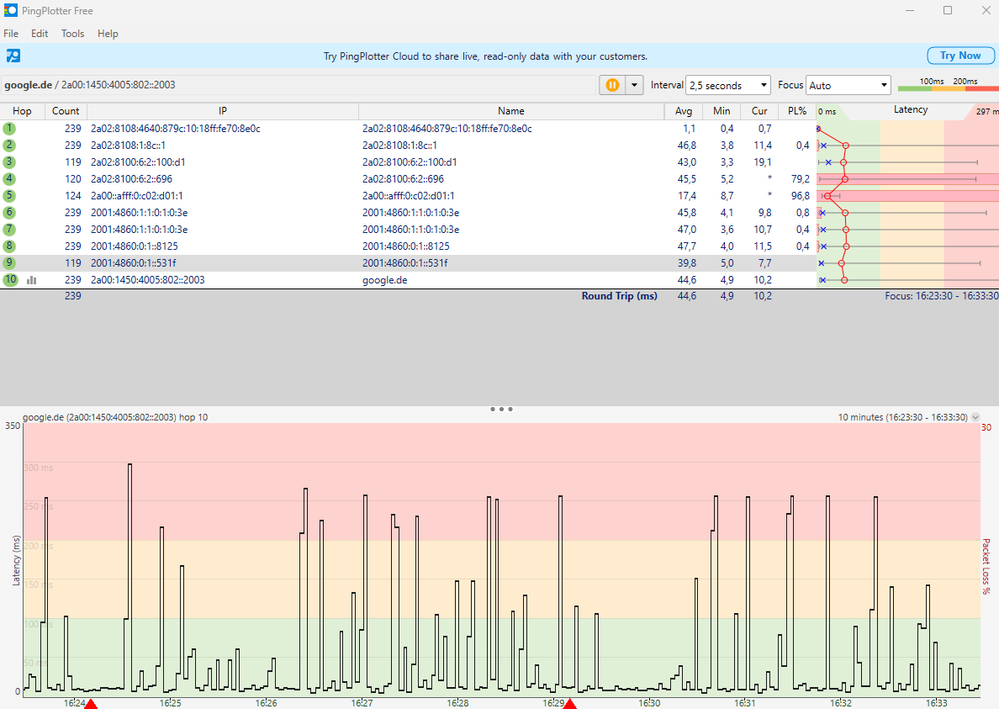Click the hop 4 green circle icon
The height and width of the screenshot is (709, 999).
[x=9, y=179]
